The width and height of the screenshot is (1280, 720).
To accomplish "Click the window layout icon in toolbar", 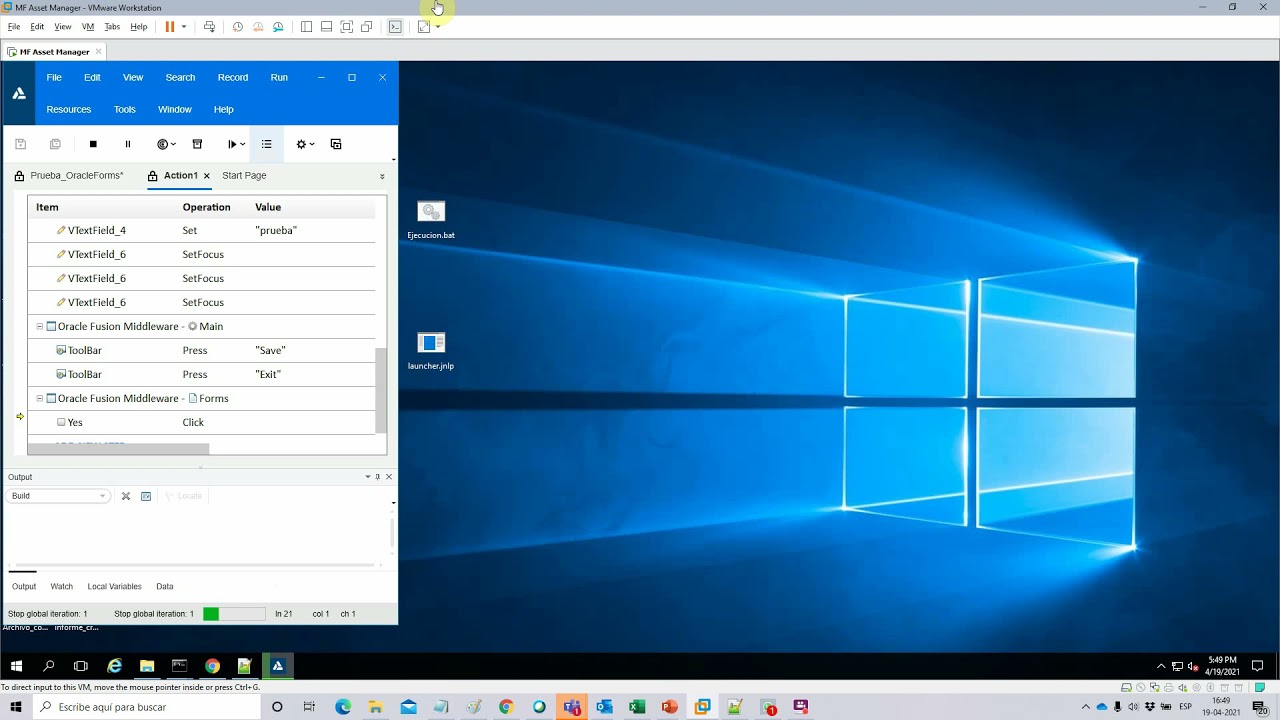I will click(x=336, y=144).
